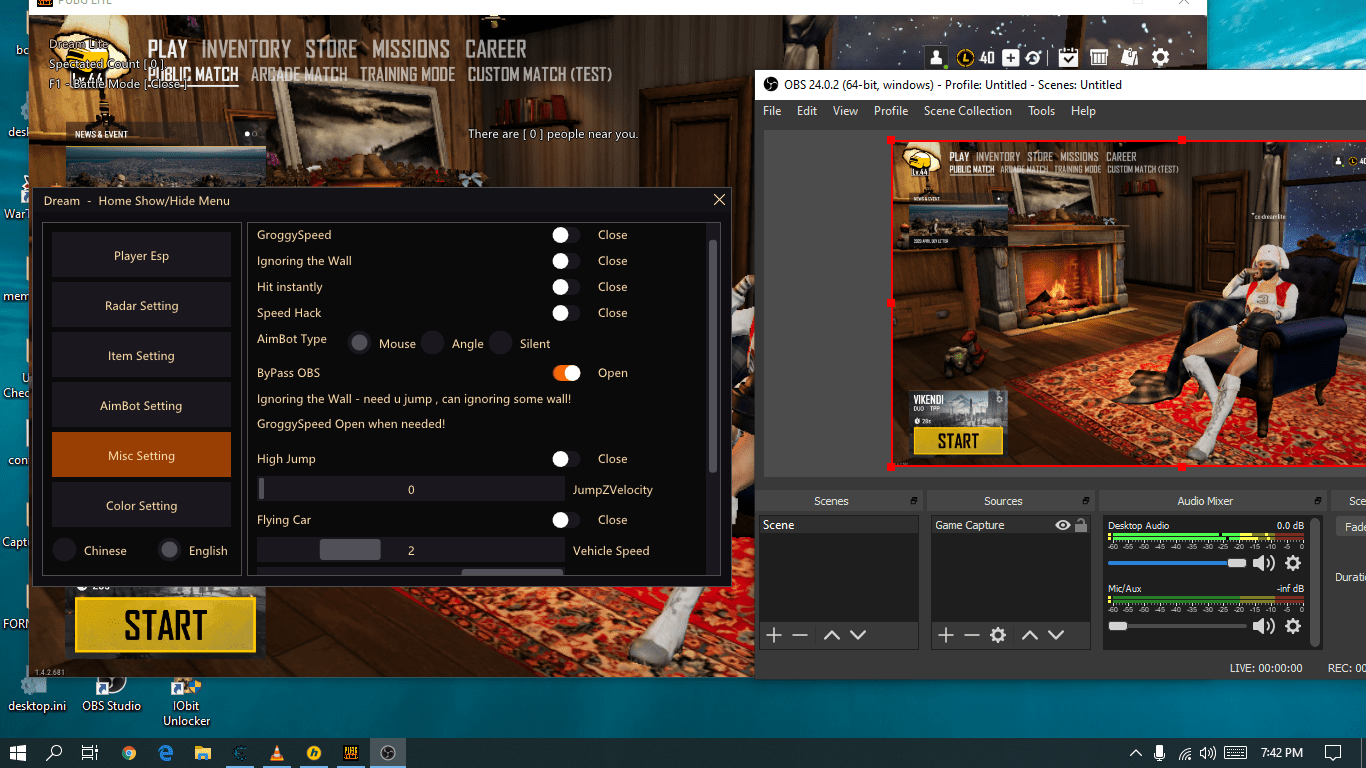
Task: Open the friends profile icon in PUBG Lite
Action: (x=935, y=58)
